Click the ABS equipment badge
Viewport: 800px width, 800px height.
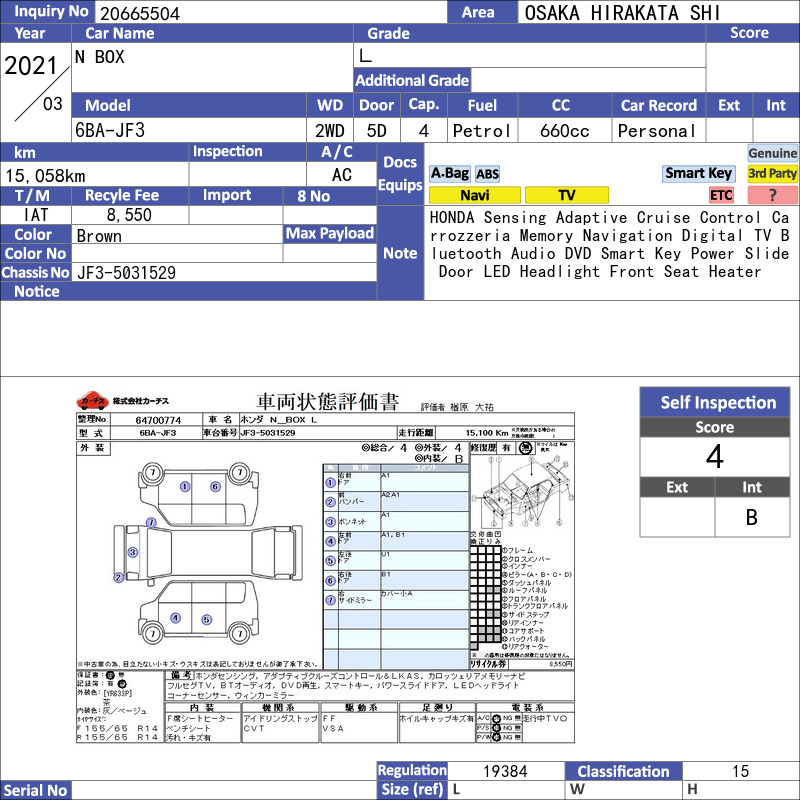coord(487,174)
